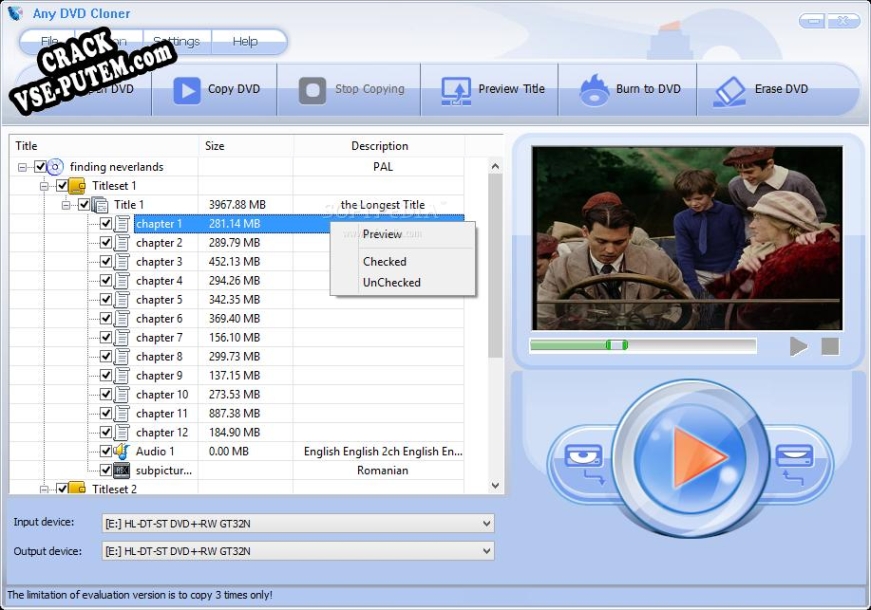
Task: Click the Erase DVD eraser icon
Action: pos(729,91)
